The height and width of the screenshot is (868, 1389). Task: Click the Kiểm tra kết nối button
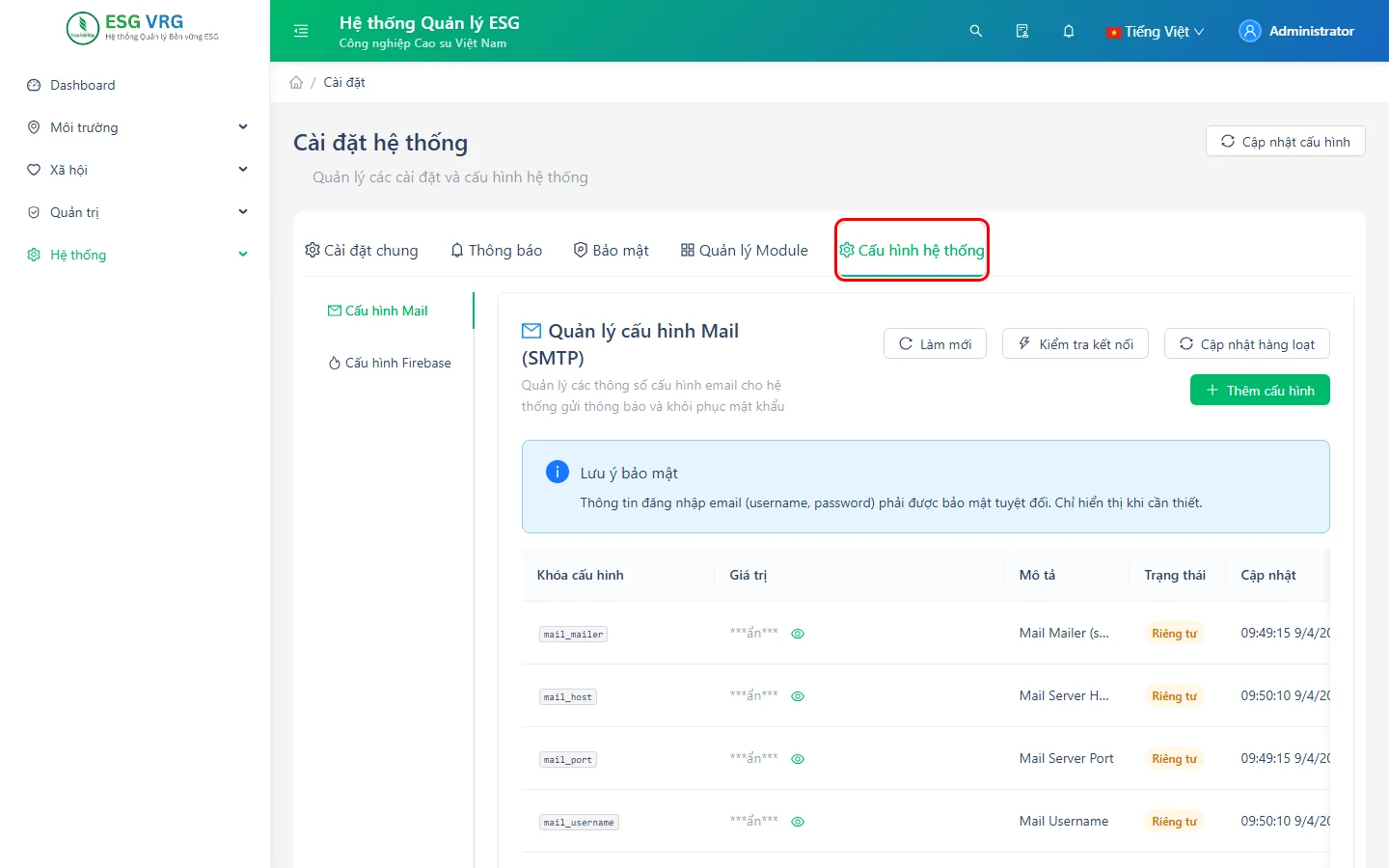1076,343
